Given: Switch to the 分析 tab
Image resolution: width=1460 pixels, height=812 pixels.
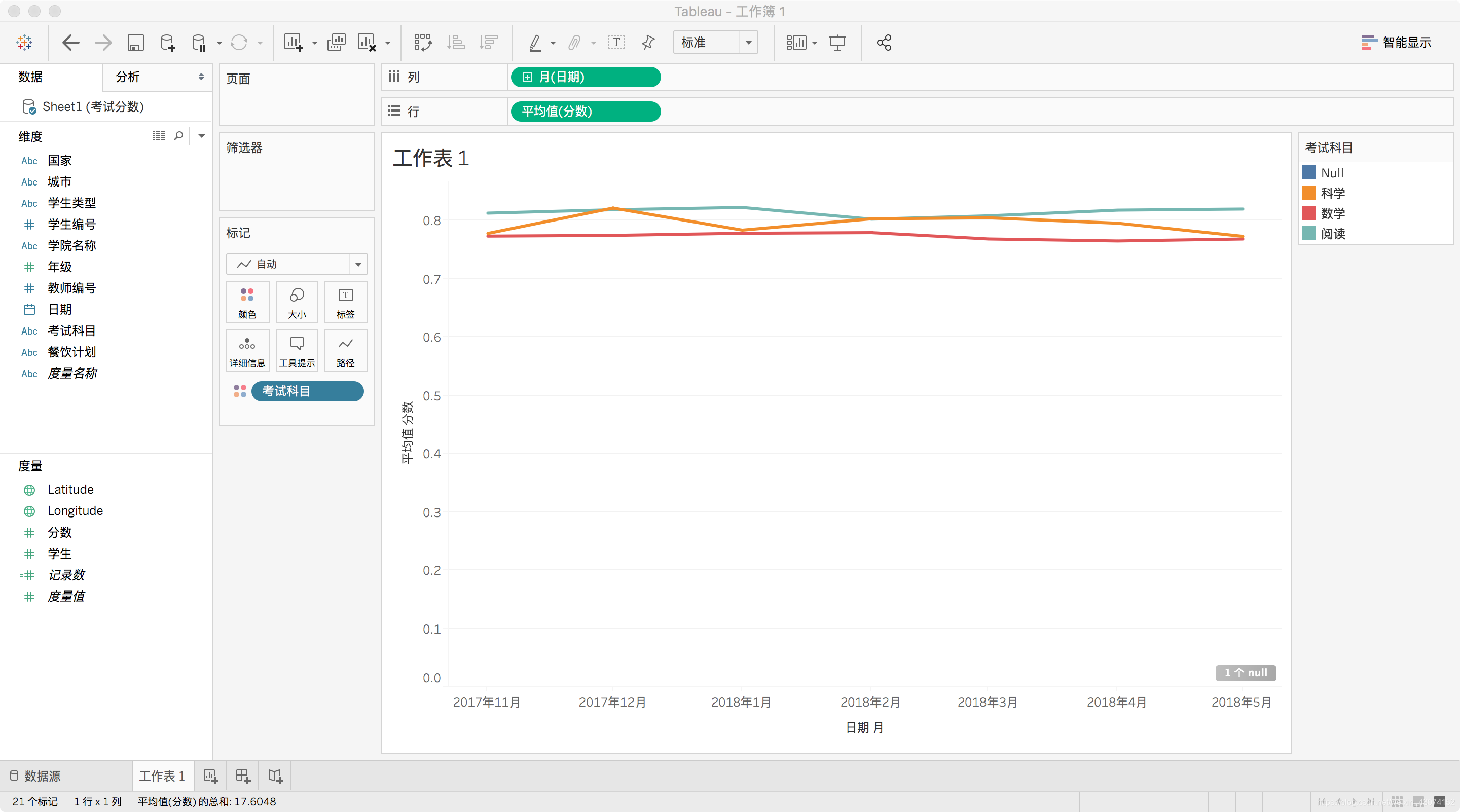Looking at the screenshot, I should [128, 77].
